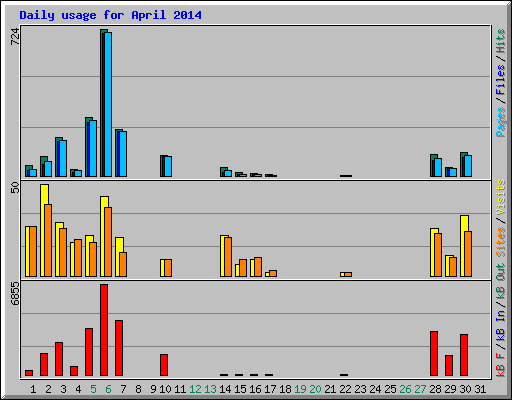This screenshot has height=400, width=512.
Task: Select the cyan pages bar for day 28
Action: [x=438, y=167]
